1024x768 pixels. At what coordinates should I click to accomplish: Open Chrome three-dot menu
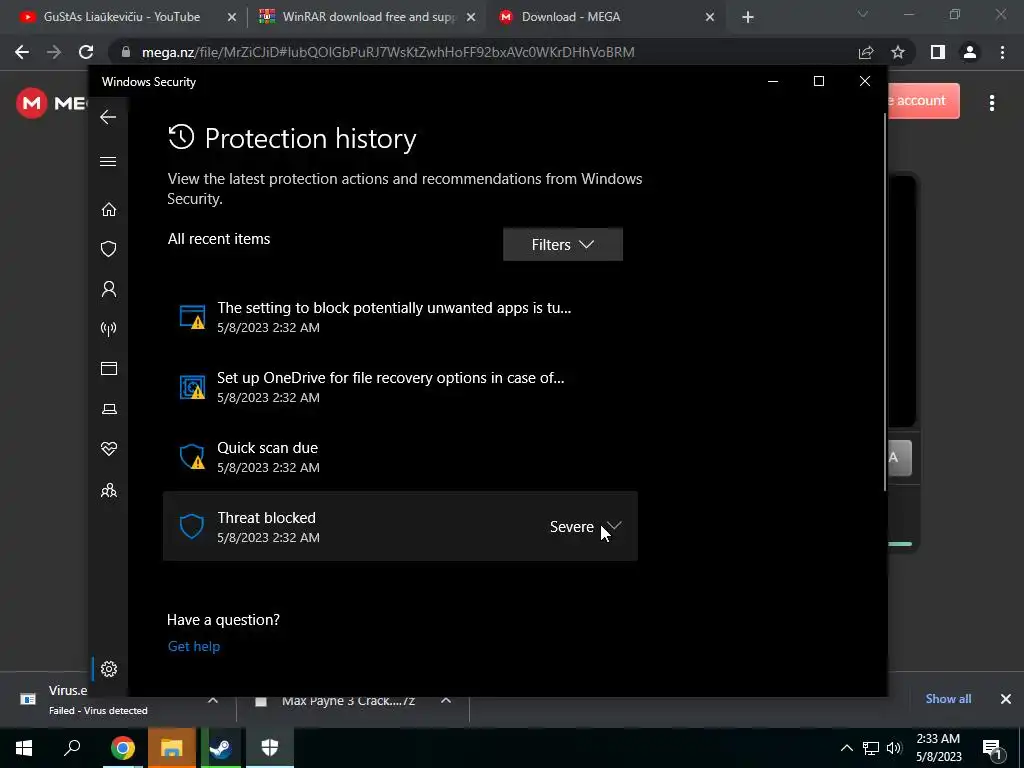coord(1002,52)
